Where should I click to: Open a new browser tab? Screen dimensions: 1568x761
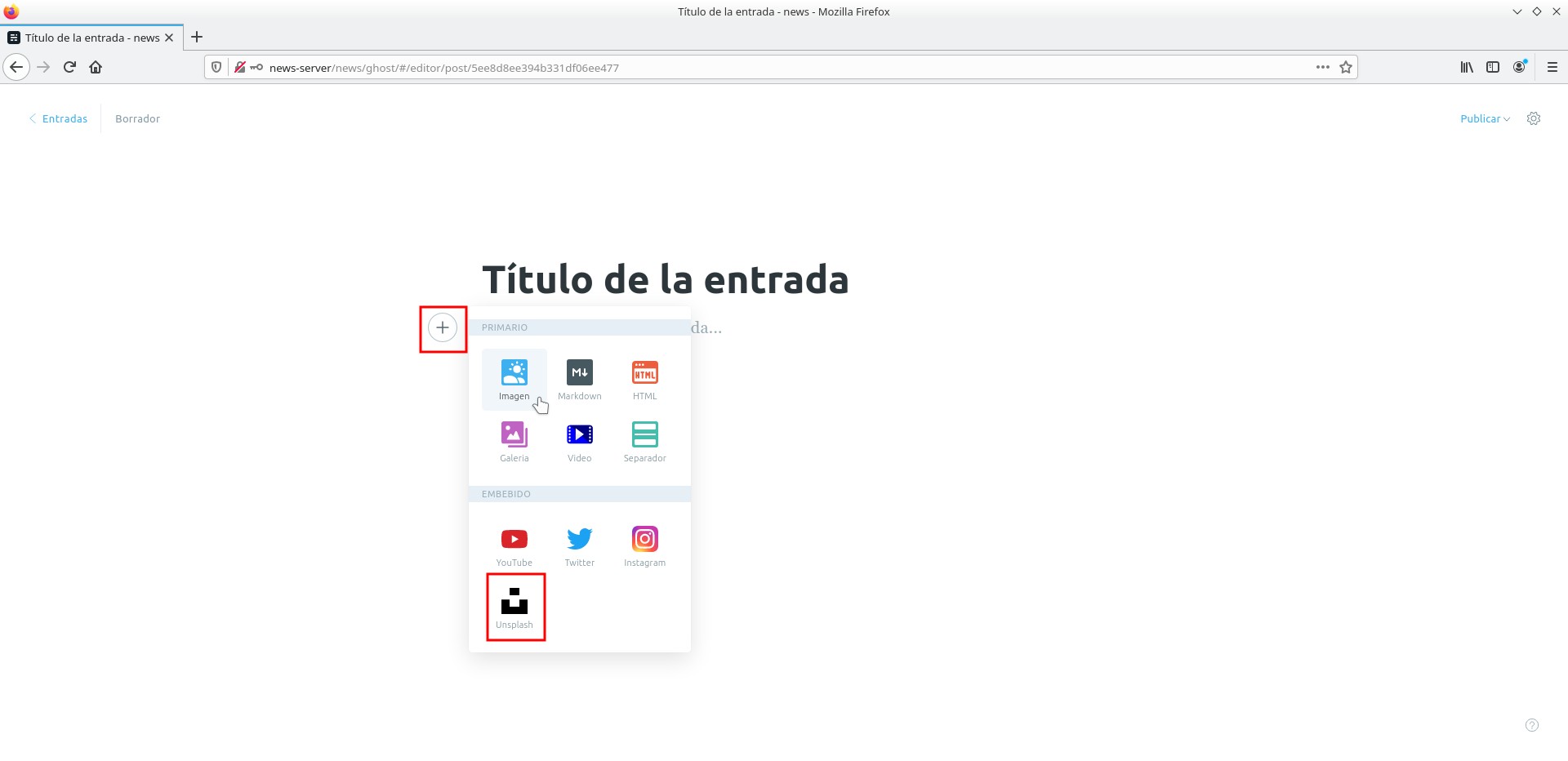197,38
